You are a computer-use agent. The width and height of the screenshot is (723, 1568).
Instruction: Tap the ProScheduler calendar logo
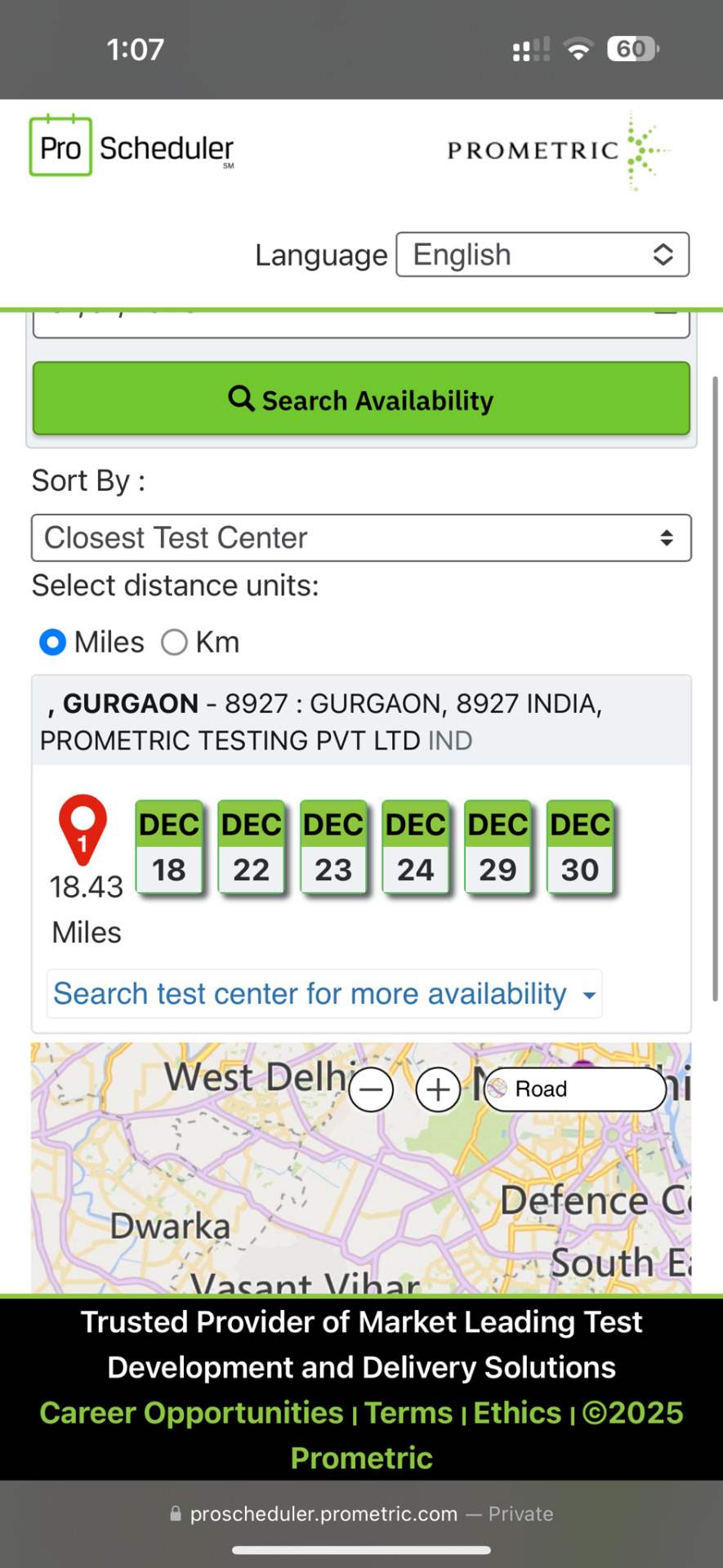[x=132, y=147]
